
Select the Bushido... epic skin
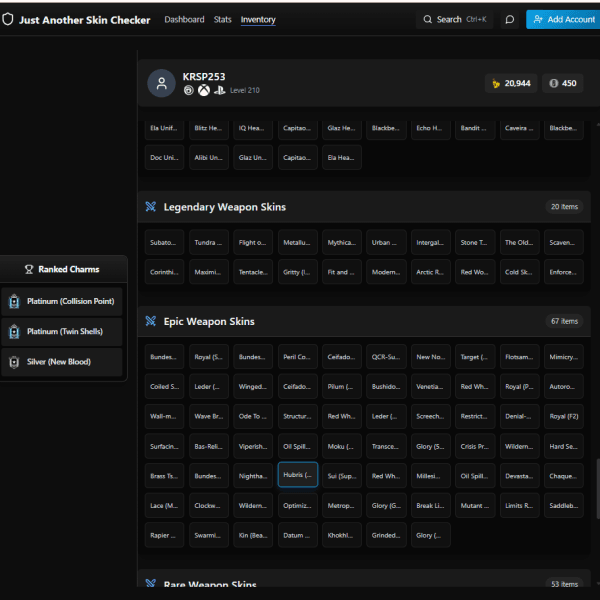[x=386, y=386]
